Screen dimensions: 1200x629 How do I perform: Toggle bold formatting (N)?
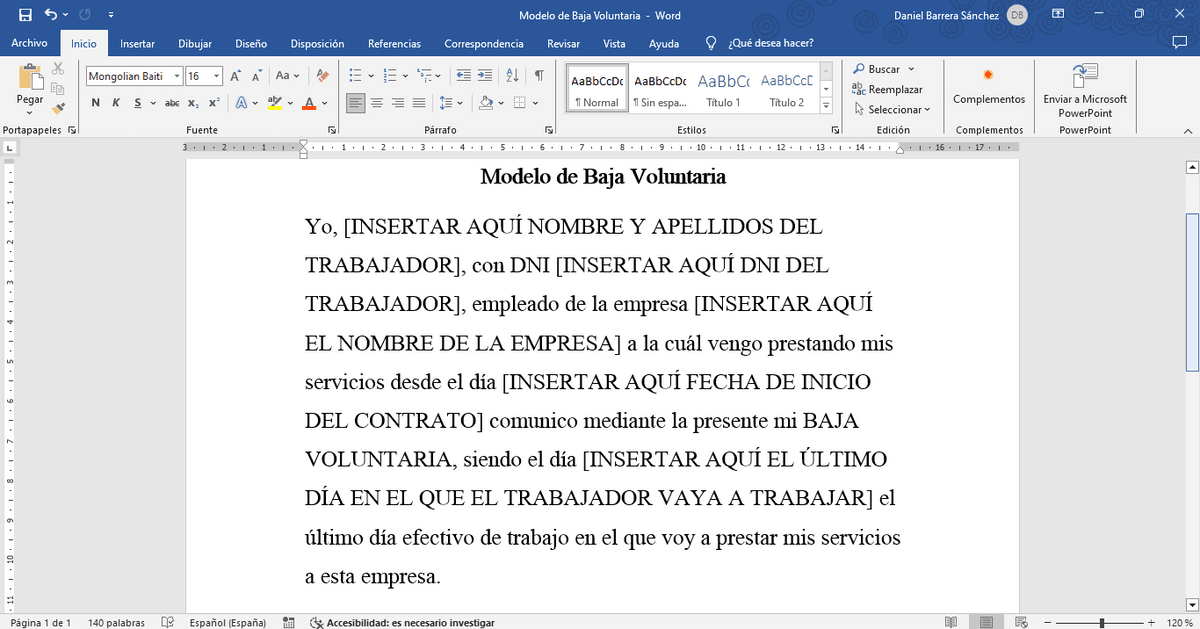[96, 103]
